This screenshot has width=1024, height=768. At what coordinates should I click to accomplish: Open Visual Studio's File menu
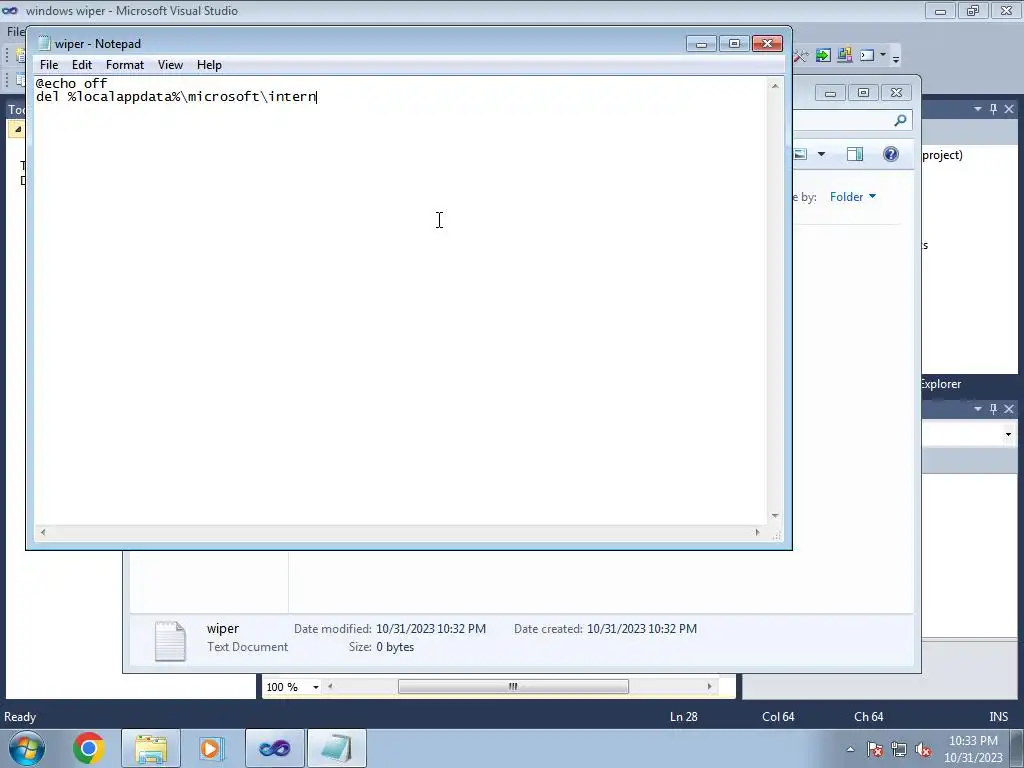(x=14, y=31)
